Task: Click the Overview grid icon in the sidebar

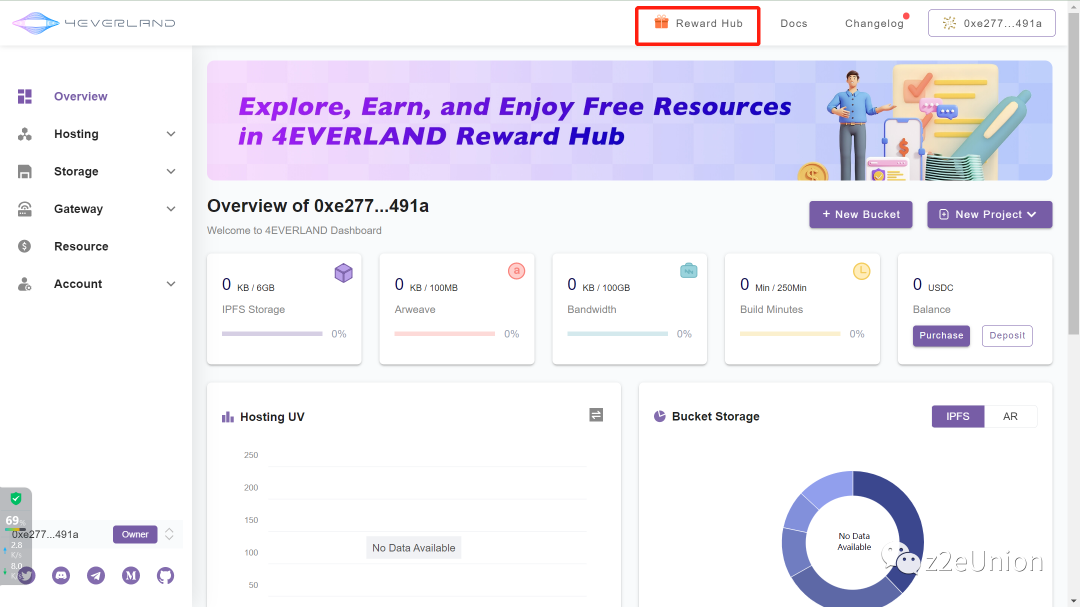Action: pyautogui.click(x=25, y=96)
